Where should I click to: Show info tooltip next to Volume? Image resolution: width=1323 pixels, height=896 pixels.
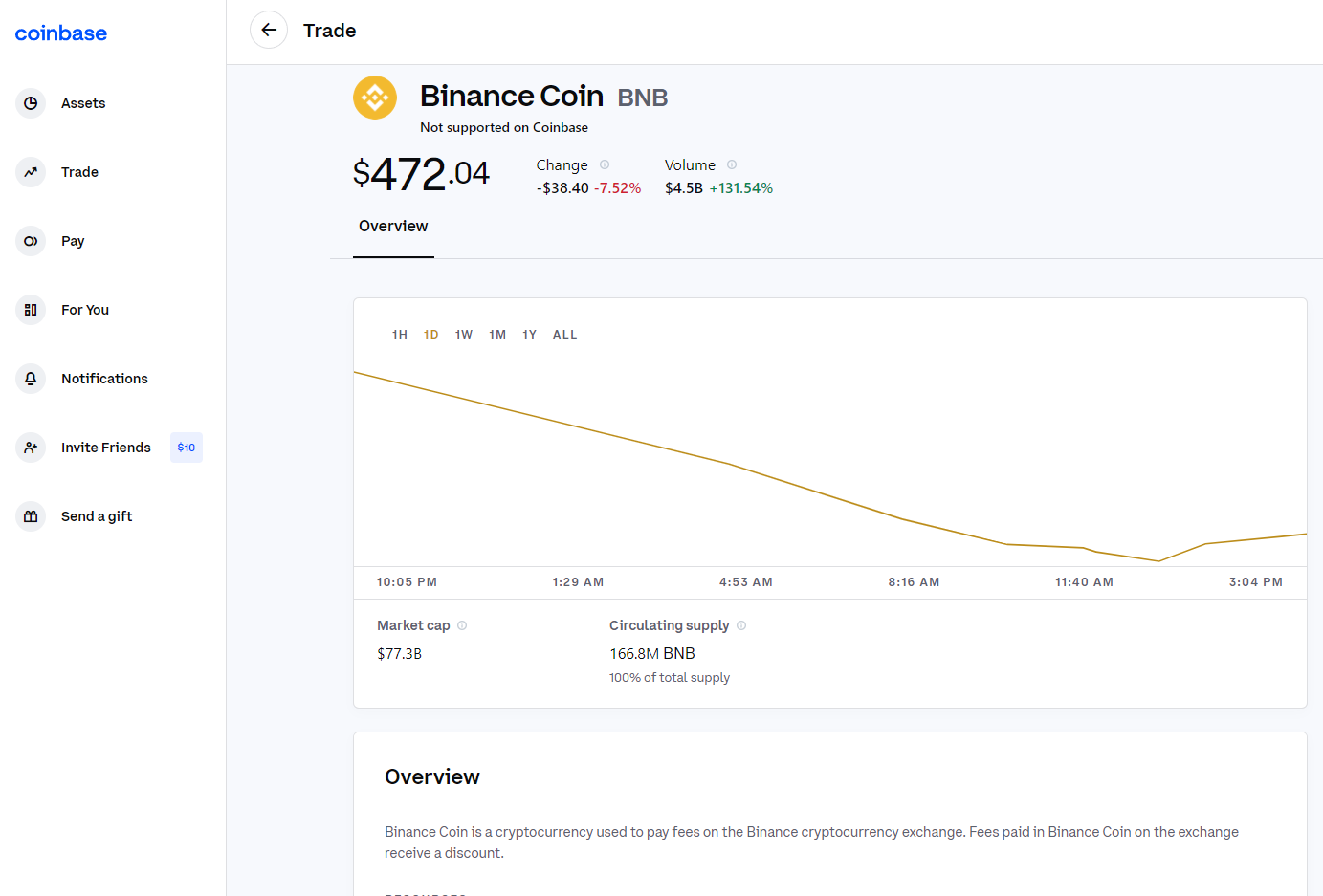pyautogui.click(x=732, y=164)
